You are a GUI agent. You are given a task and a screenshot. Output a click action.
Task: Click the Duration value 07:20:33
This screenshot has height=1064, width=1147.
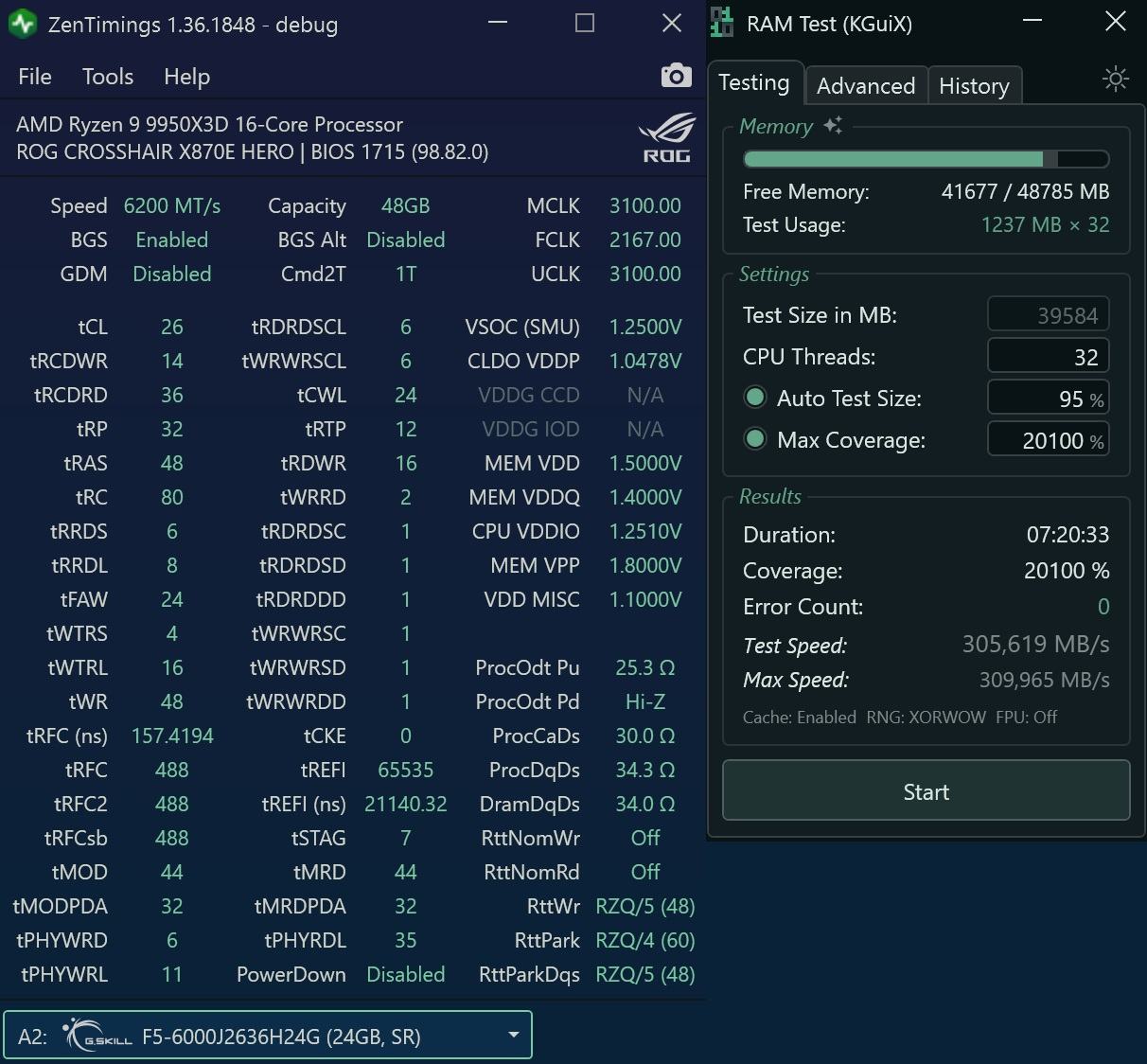pyautogui.click(x=1068, y=535)
